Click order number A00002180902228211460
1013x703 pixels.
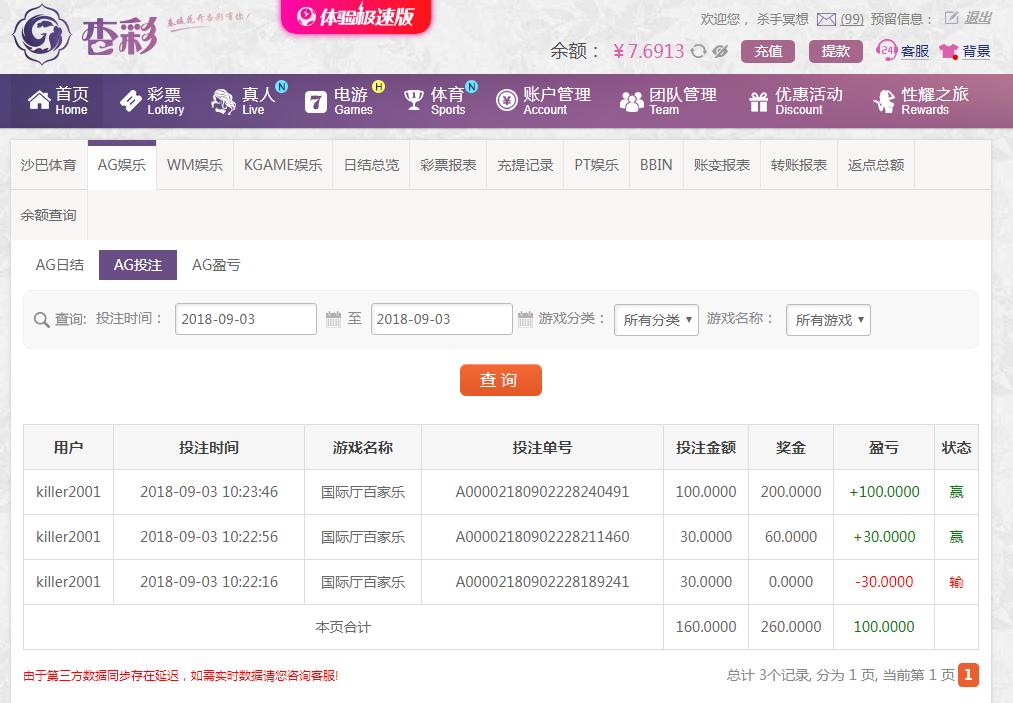tap(542, 537)
